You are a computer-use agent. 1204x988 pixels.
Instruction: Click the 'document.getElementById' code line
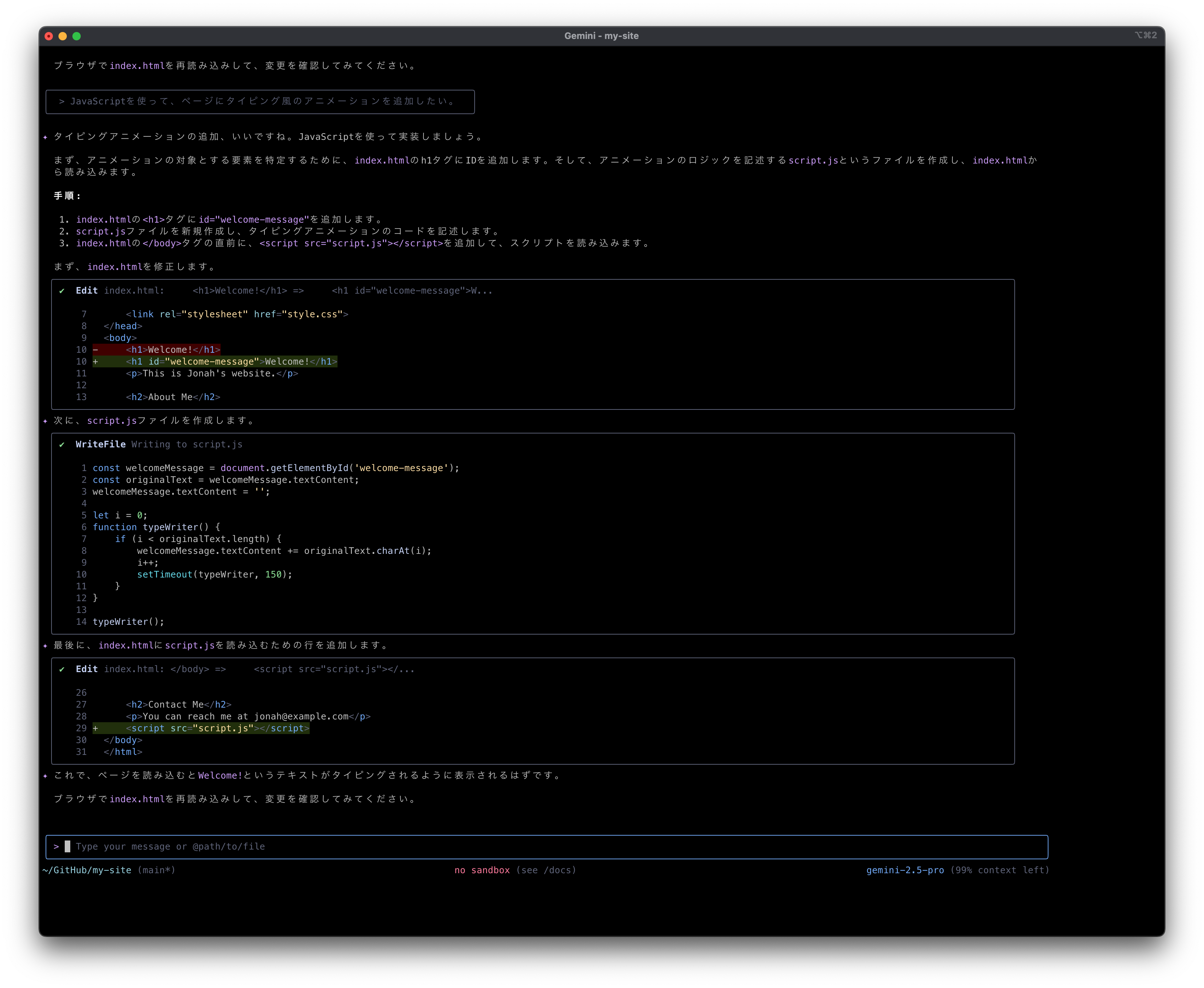click(276, 468)
